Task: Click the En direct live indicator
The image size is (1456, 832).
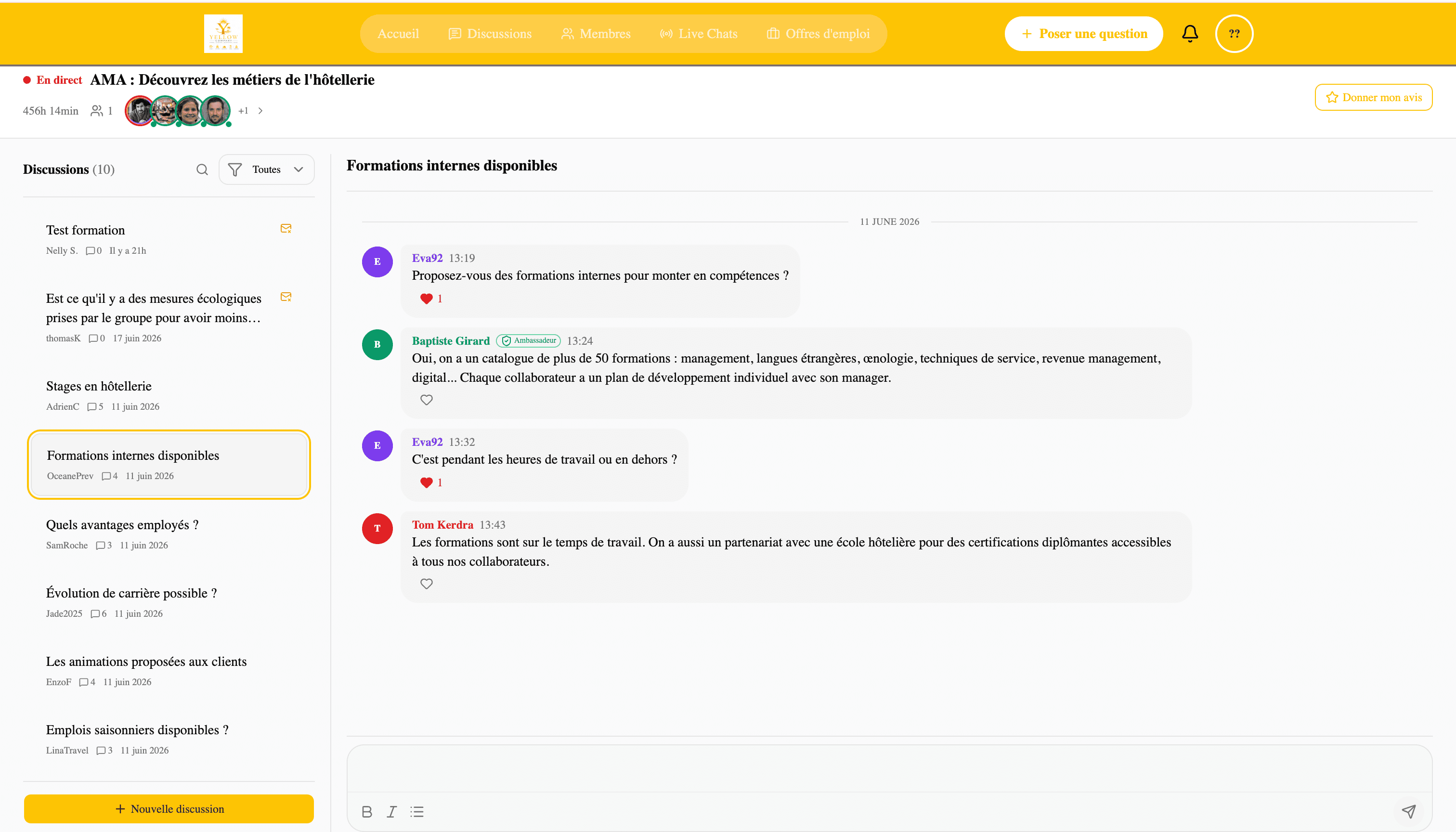Action: click(52, 80)
